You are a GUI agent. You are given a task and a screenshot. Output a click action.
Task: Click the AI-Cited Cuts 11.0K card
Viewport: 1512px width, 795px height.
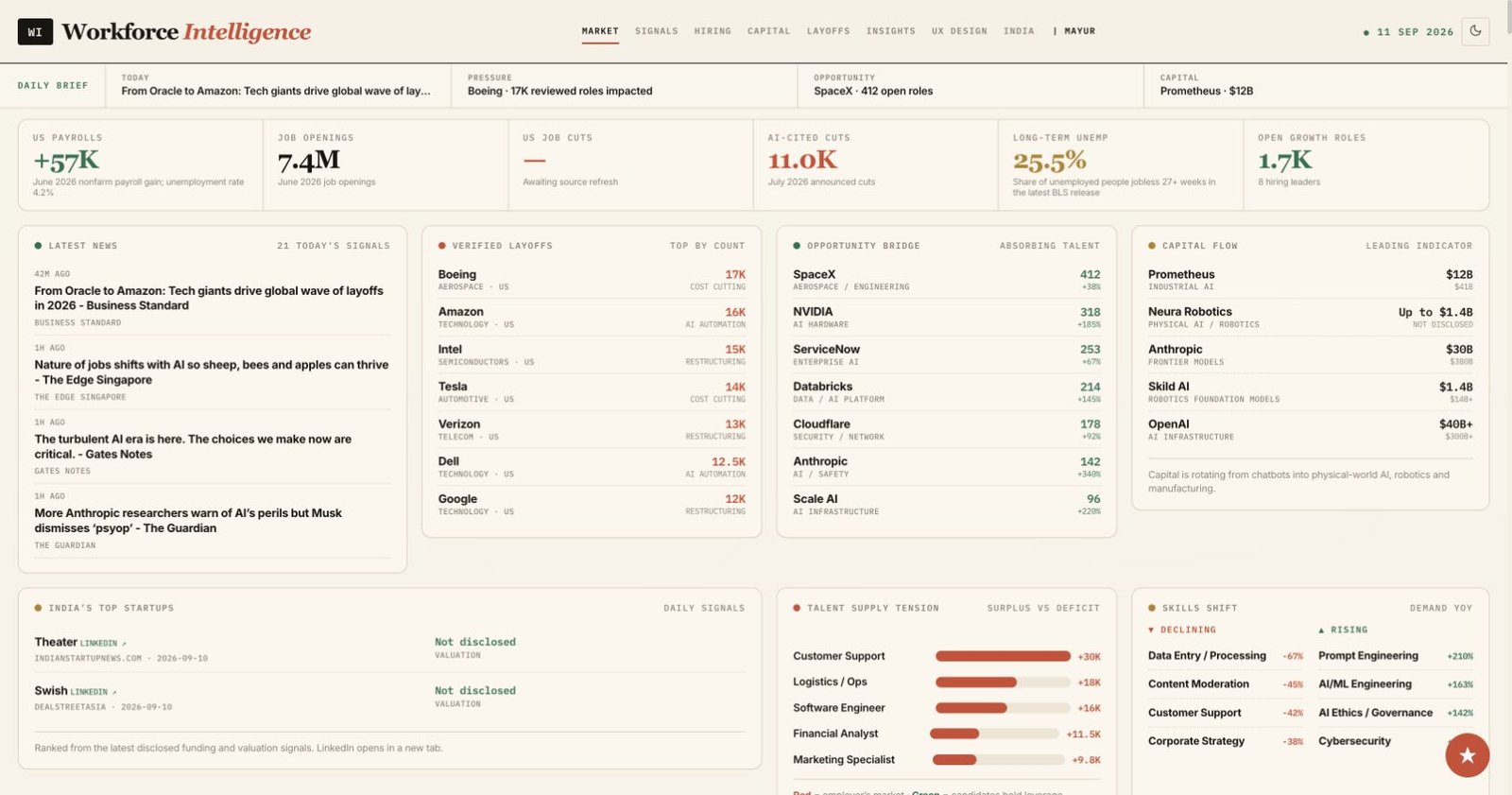(876, 164)
